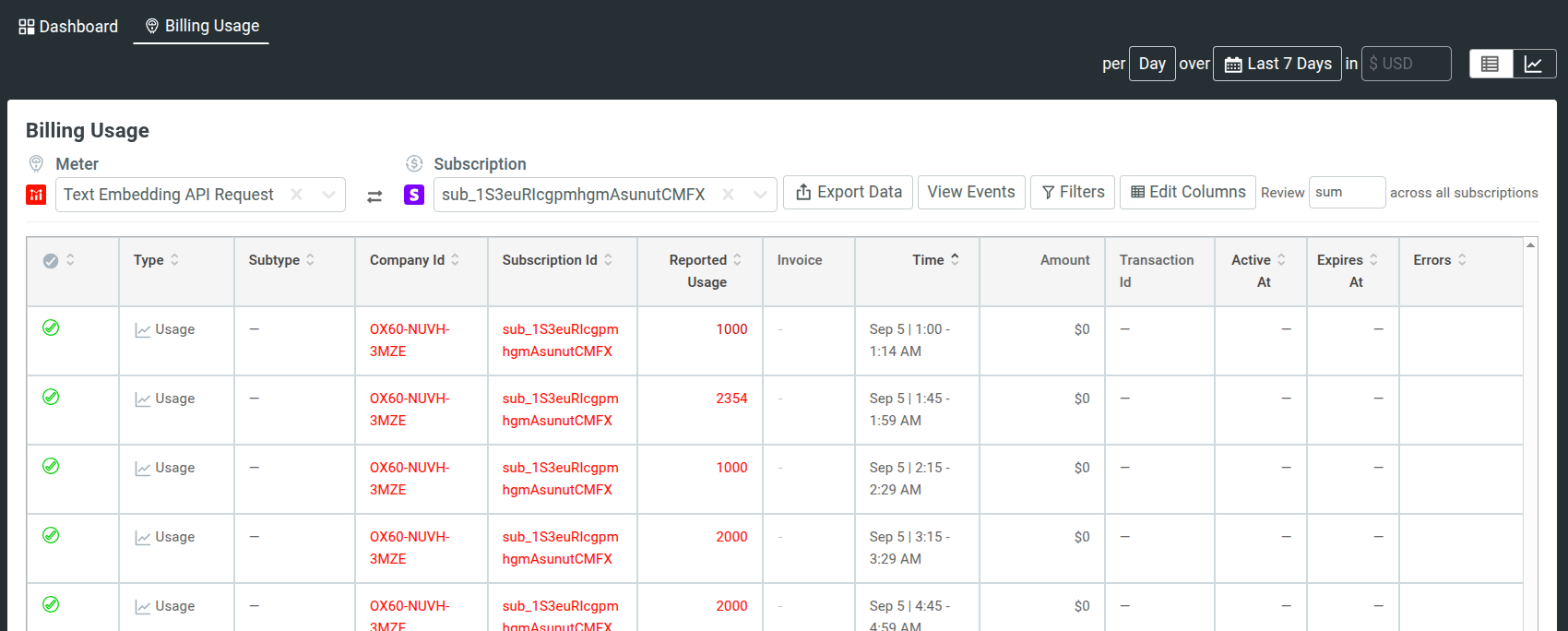The height and width of the screenshot is (631, 1568).
Task: Expand the Meter dropdown chevron
Action: tap(328, 195)
